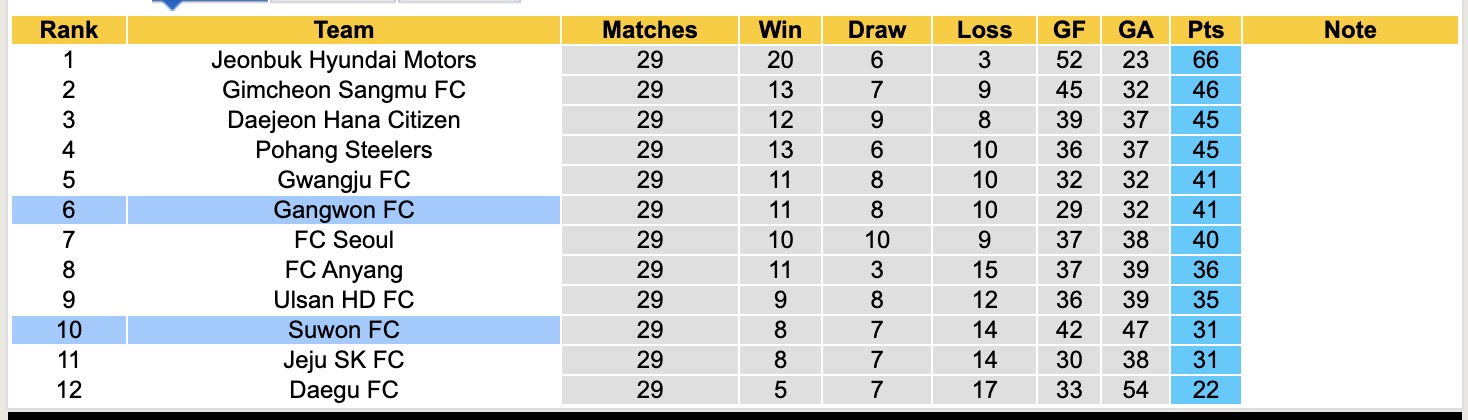Sort by the Matches column header
The width and height of the screenshot is (1468, 420).
[649, 30]
